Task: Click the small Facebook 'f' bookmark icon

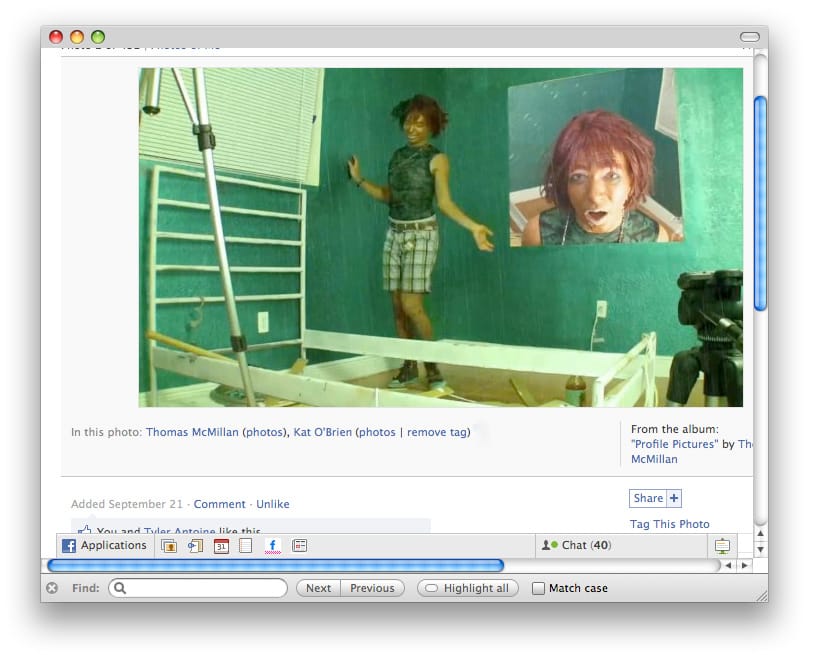Action: point(272,546)
